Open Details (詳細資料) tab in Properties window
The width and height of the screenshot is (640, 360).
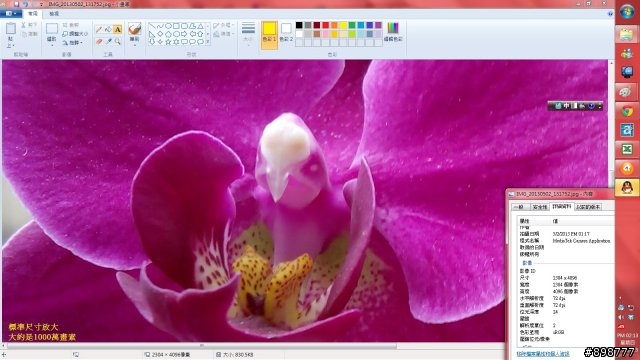(562, 207)
